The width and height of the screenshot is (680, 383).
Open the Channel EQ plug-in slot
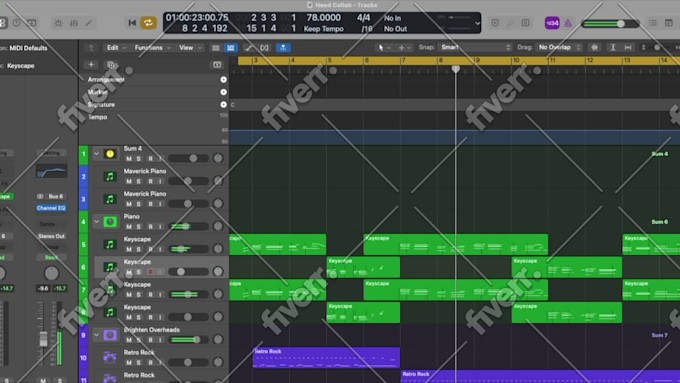pyautogui.click(x=51, y=208)
